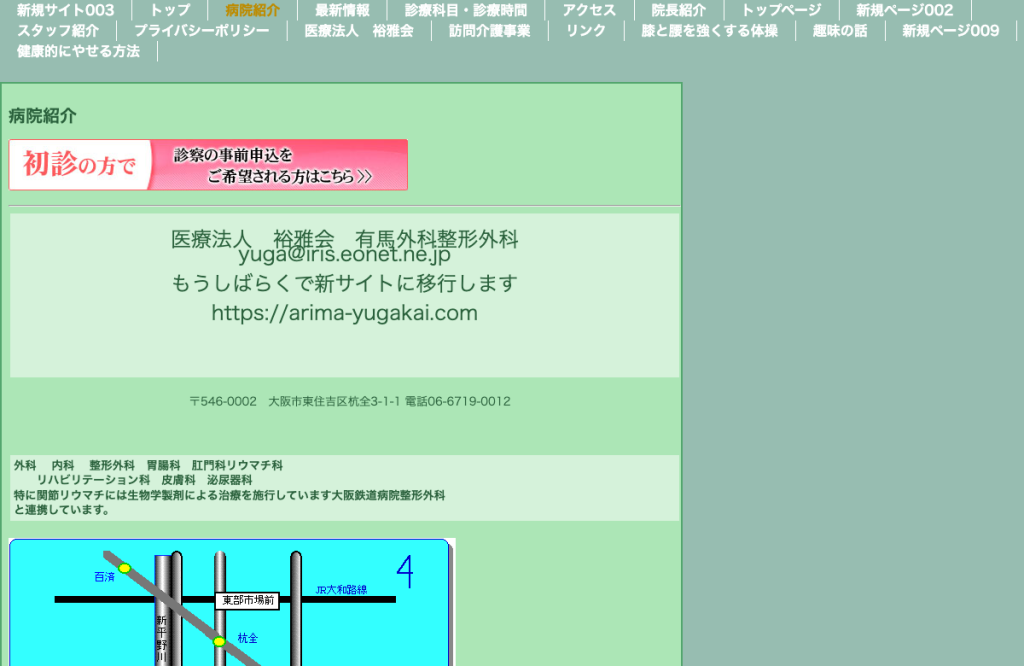Open 新規ページ002 menu link
The height and width of the screenshot is (666, 1024).
tap(904, 10)
